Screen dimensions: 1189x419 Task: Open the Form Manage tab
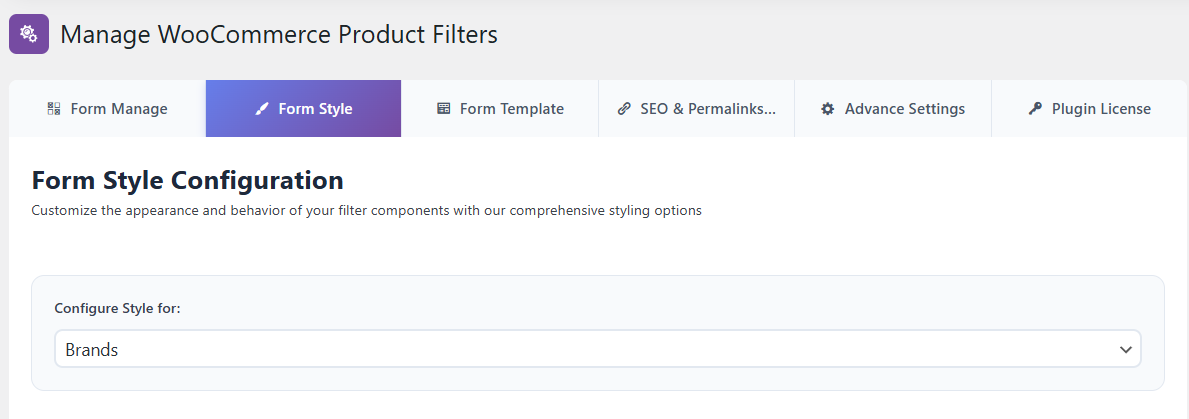(107, 108)
